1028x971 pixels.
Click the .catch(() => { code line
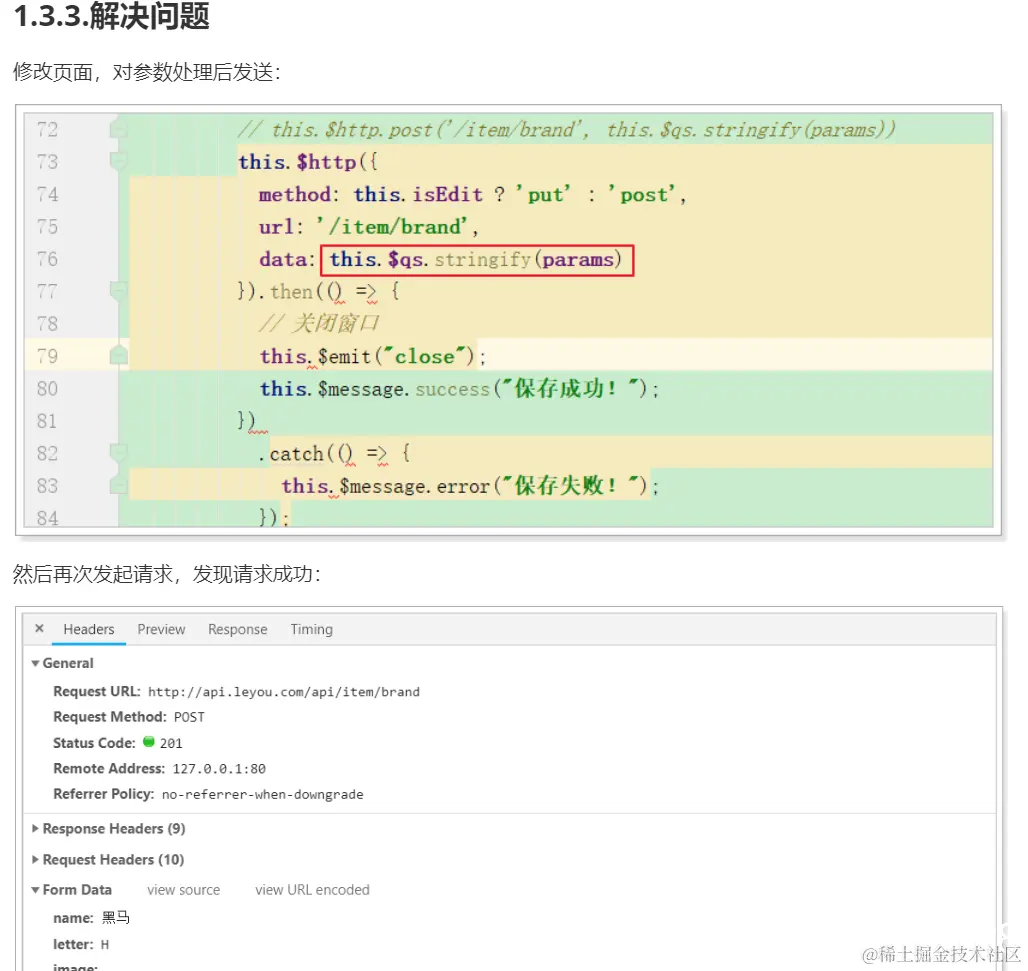click(334, 453)
